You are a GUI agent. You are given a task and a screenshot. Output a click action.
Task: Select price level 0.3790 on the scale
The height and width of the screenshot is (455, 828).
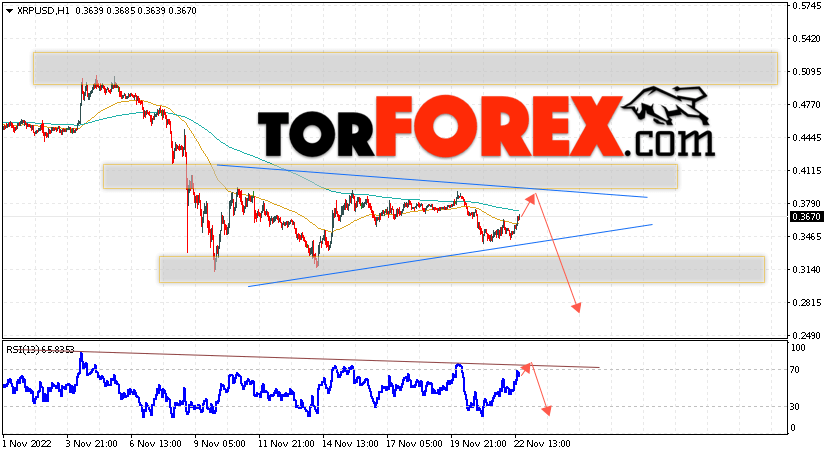click(x=806, y=204)
